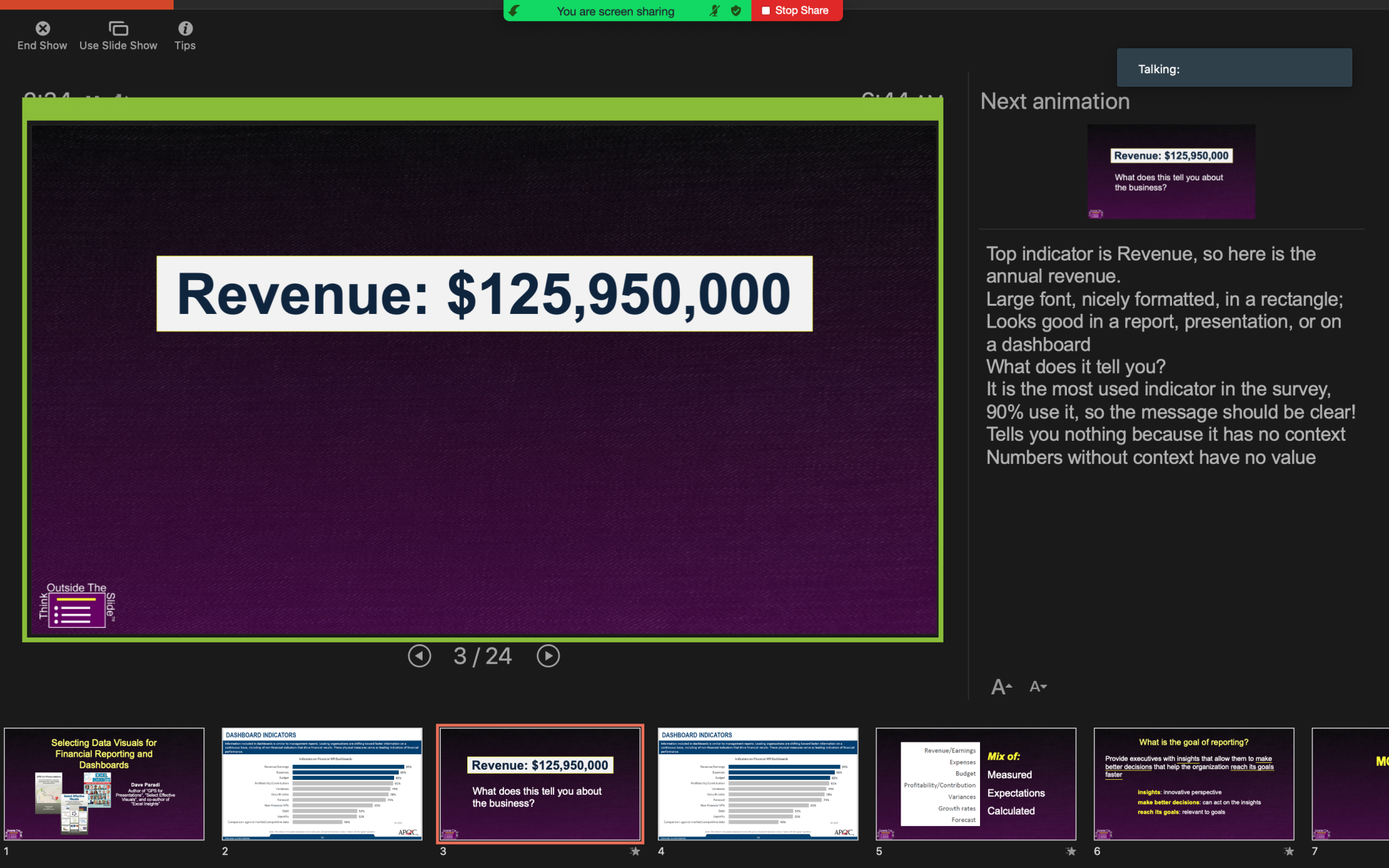The image size is (1389, 868).
Task: Go back using the previous slide arrow
Action: pyautogui.click(x=420, y=656)
